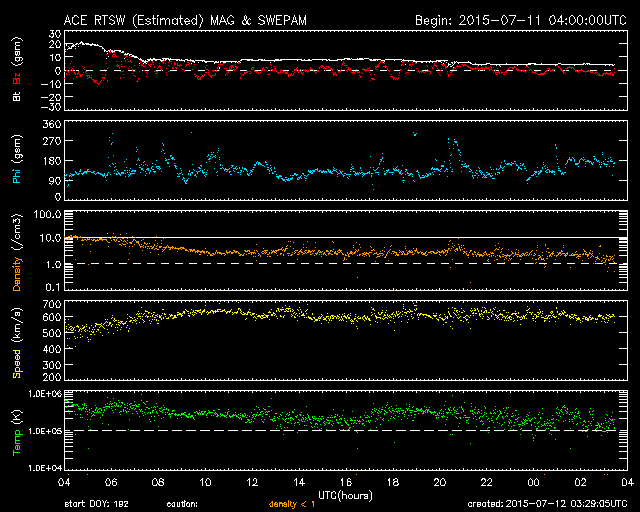Viewport: 640px width, 512px height.
Task: Click the 12 hour tick on the time axis
Action: [x=254, y=483]
